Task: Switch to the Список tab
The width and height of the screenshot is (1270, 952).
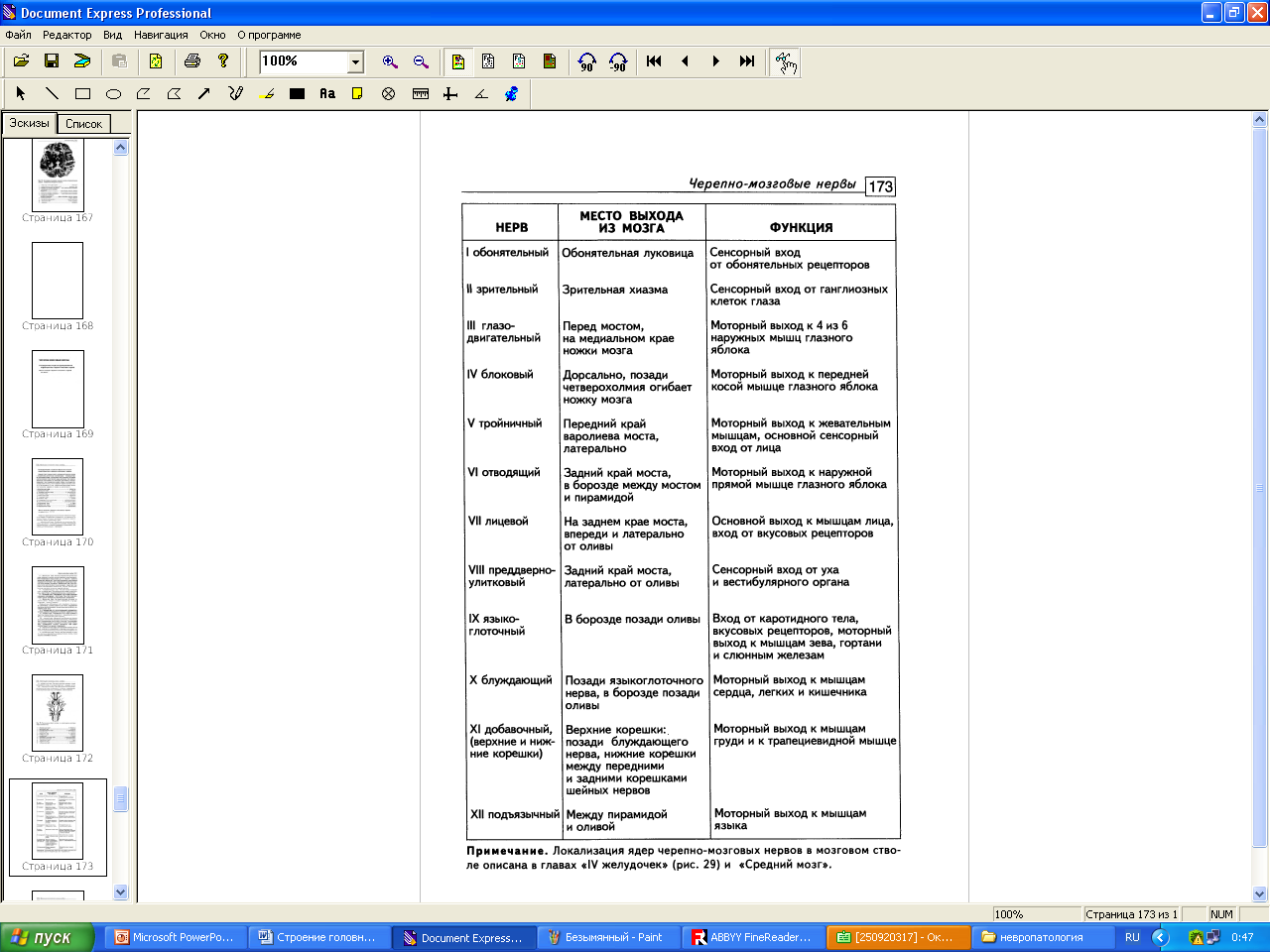Action: (x=83, y=124)
